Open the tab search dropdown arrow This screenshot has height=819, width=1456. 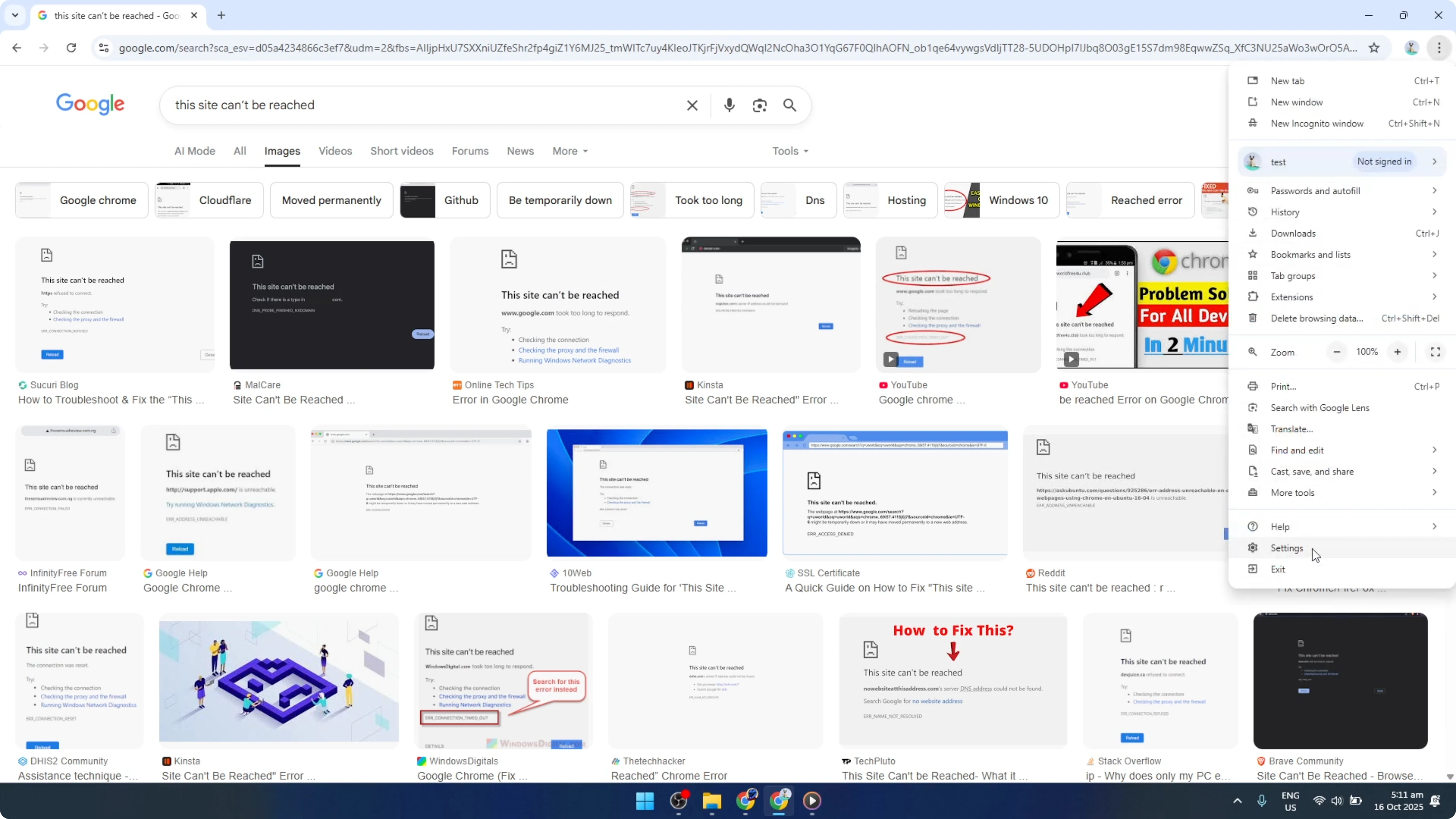(15, 15)
